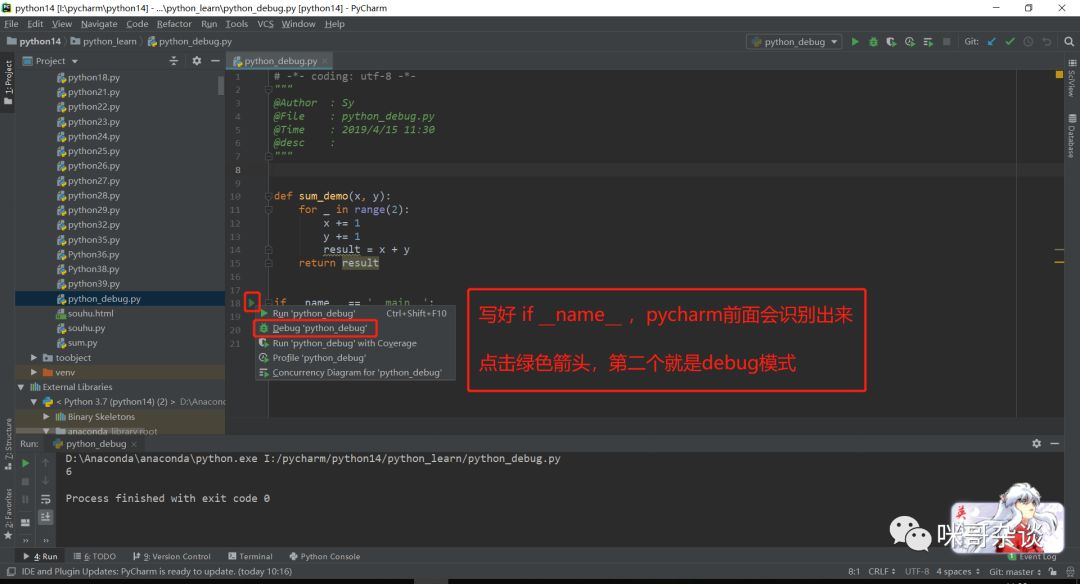Choose Profile 'python_debug' menu entry
Screen dimensions: 1080x584
tap(355, 358)
